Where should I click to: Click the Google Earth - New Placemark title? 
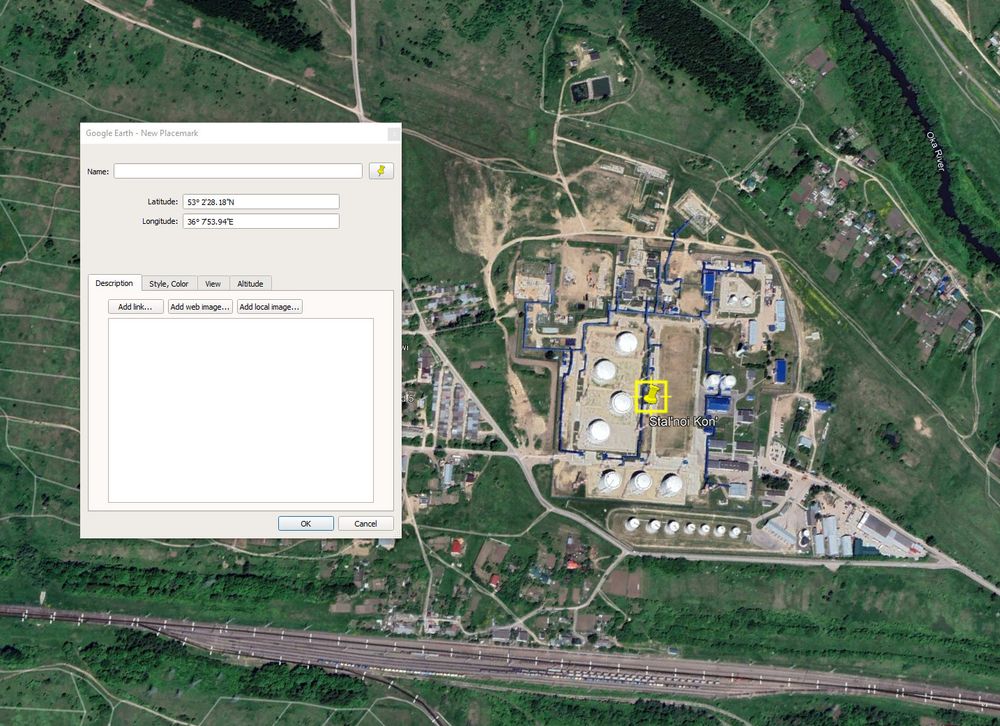[x=142, y=133]
